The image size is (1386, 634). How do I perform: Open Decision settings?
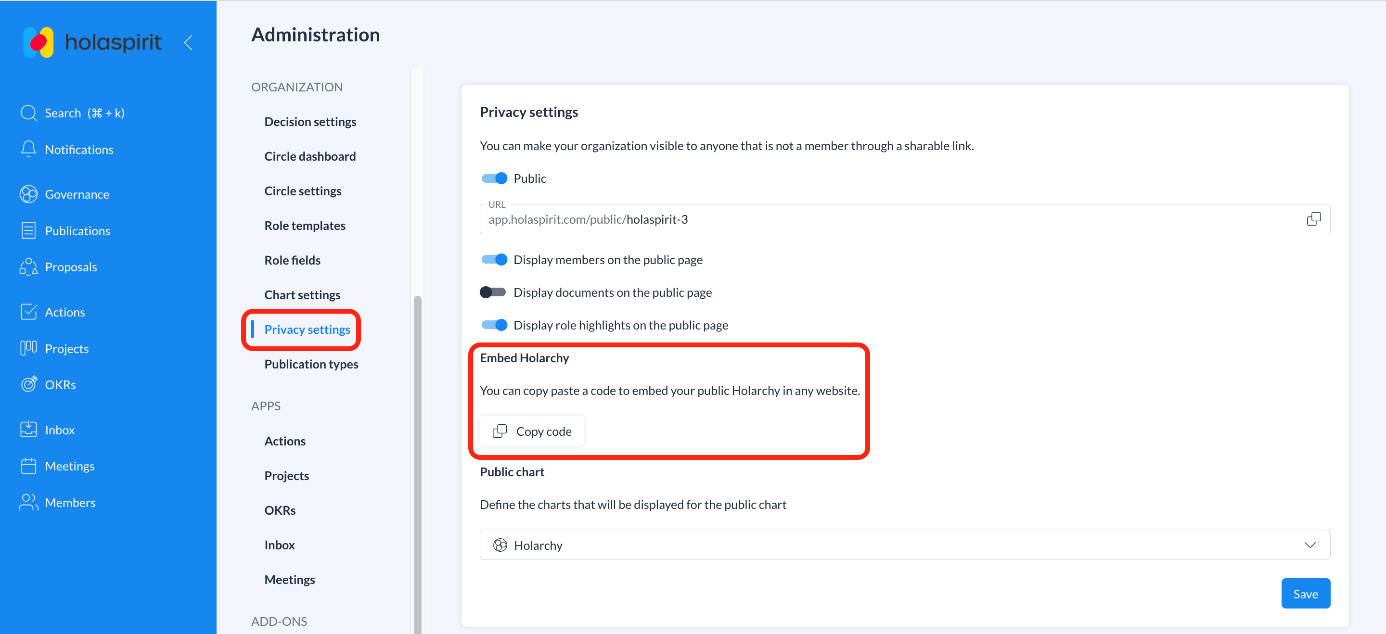(310, 122)
